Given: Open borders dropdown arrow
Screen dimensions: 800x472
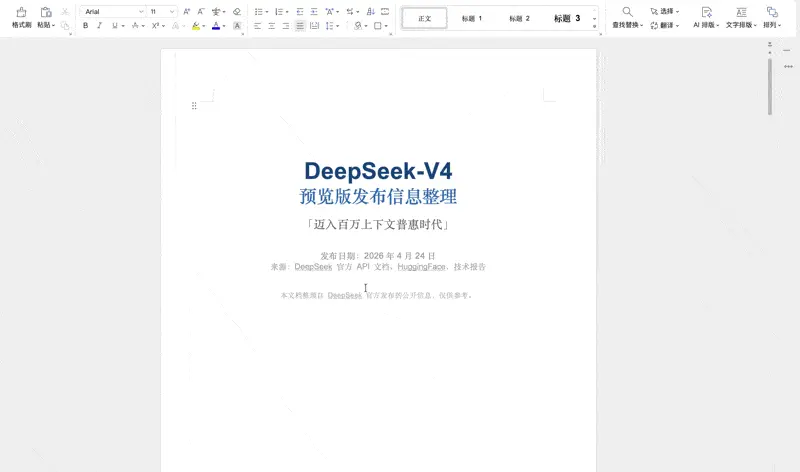Looking at the screenshot, I should [386, 26].
